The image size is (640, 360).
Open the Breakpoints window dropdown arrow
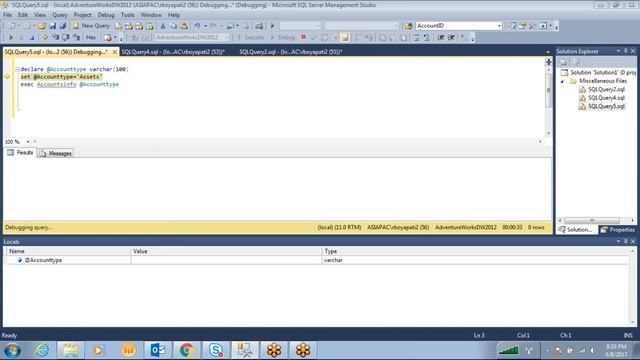(x=116, y=38)
